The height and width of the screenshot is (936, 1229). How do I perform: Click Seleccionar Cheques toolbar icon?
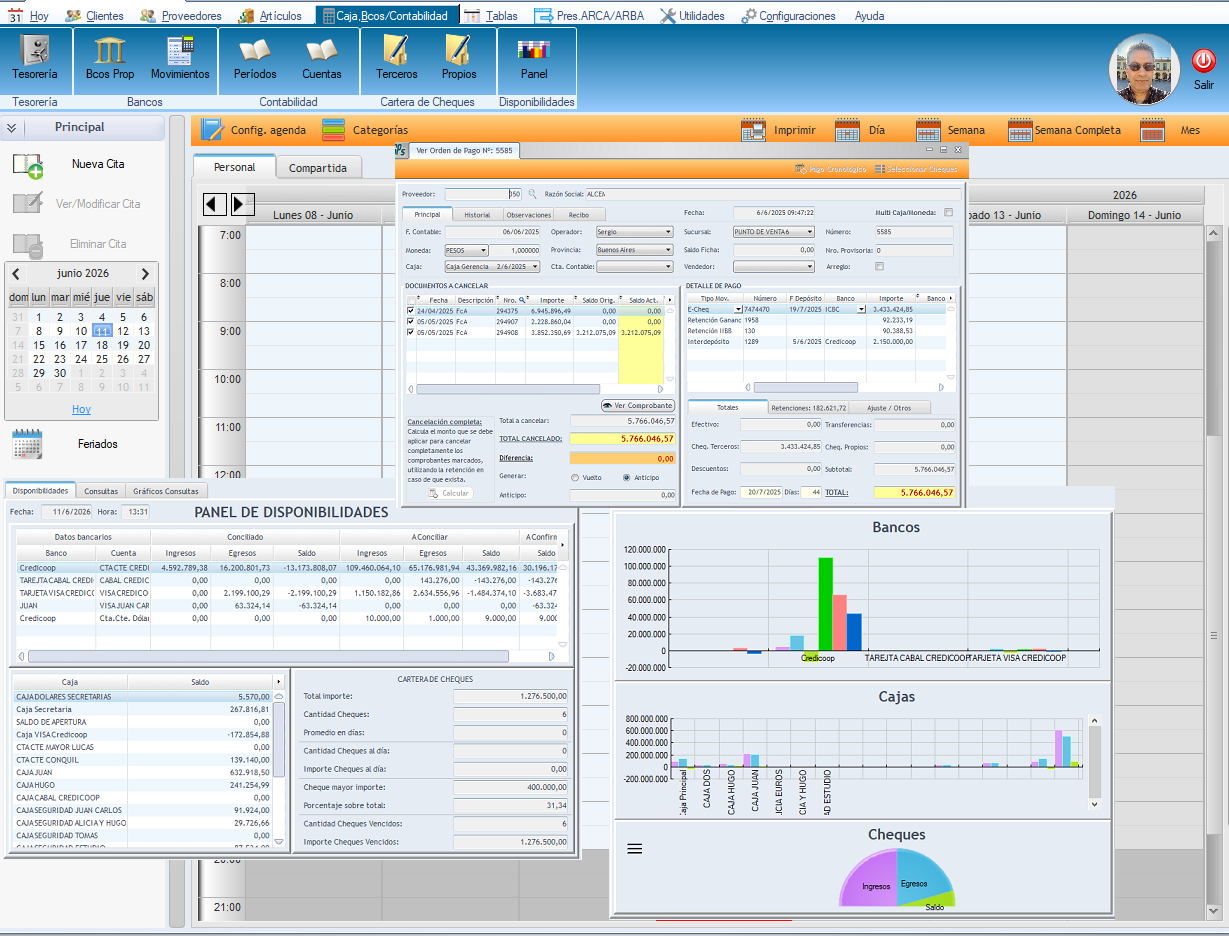click(x=879, y=169)
